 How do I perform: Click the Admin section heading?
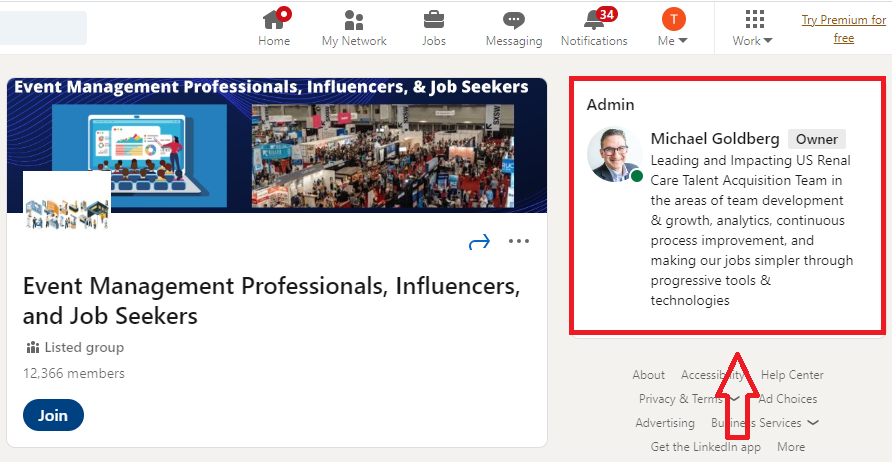[x=610, y=105]
